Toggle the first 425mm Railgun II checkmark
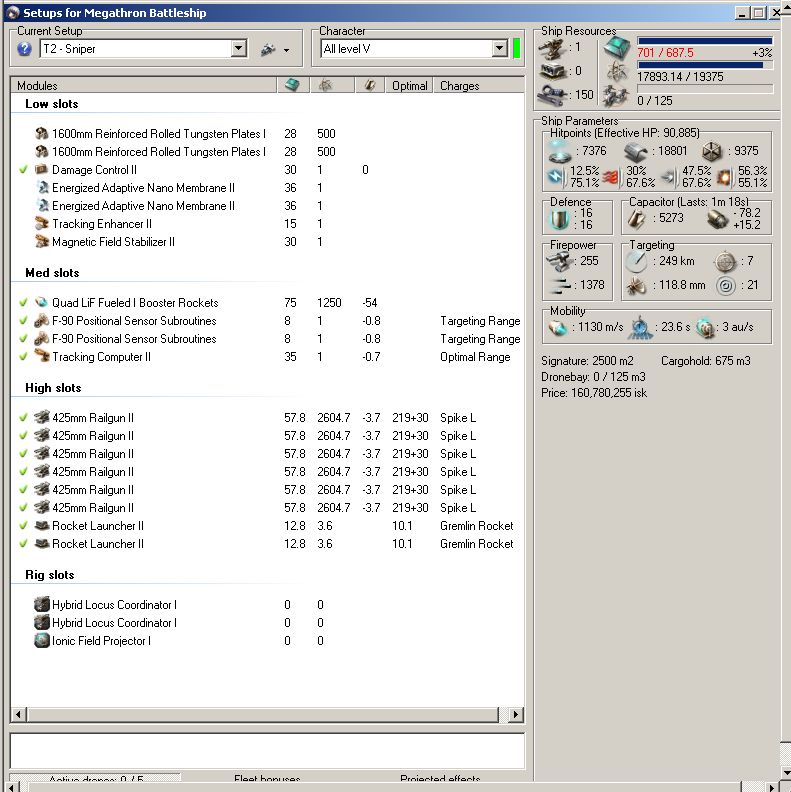The image size is (791, 792). pyautogui.click(x=23, y=418)
